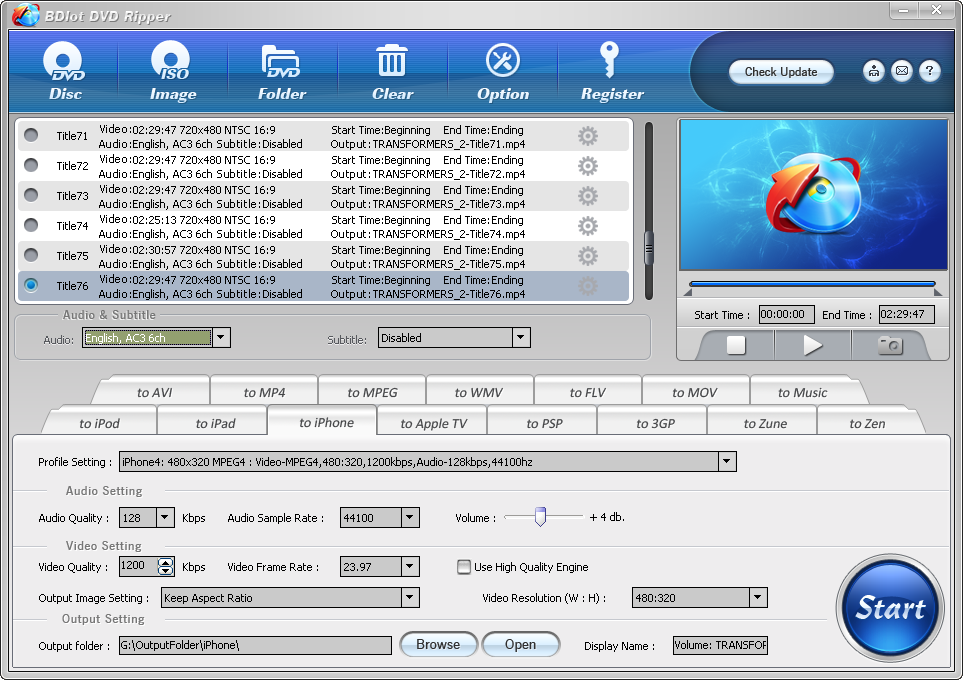Switch to the to FLV tab

tap(587, 392)
